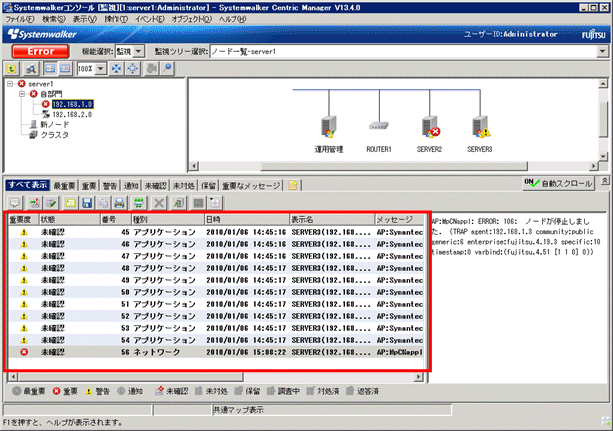This screenshot has height=431, width=613.
Task: Click the speech balloon icon in event toolbar
Action: pyautogui.click(x=15, y=203)
